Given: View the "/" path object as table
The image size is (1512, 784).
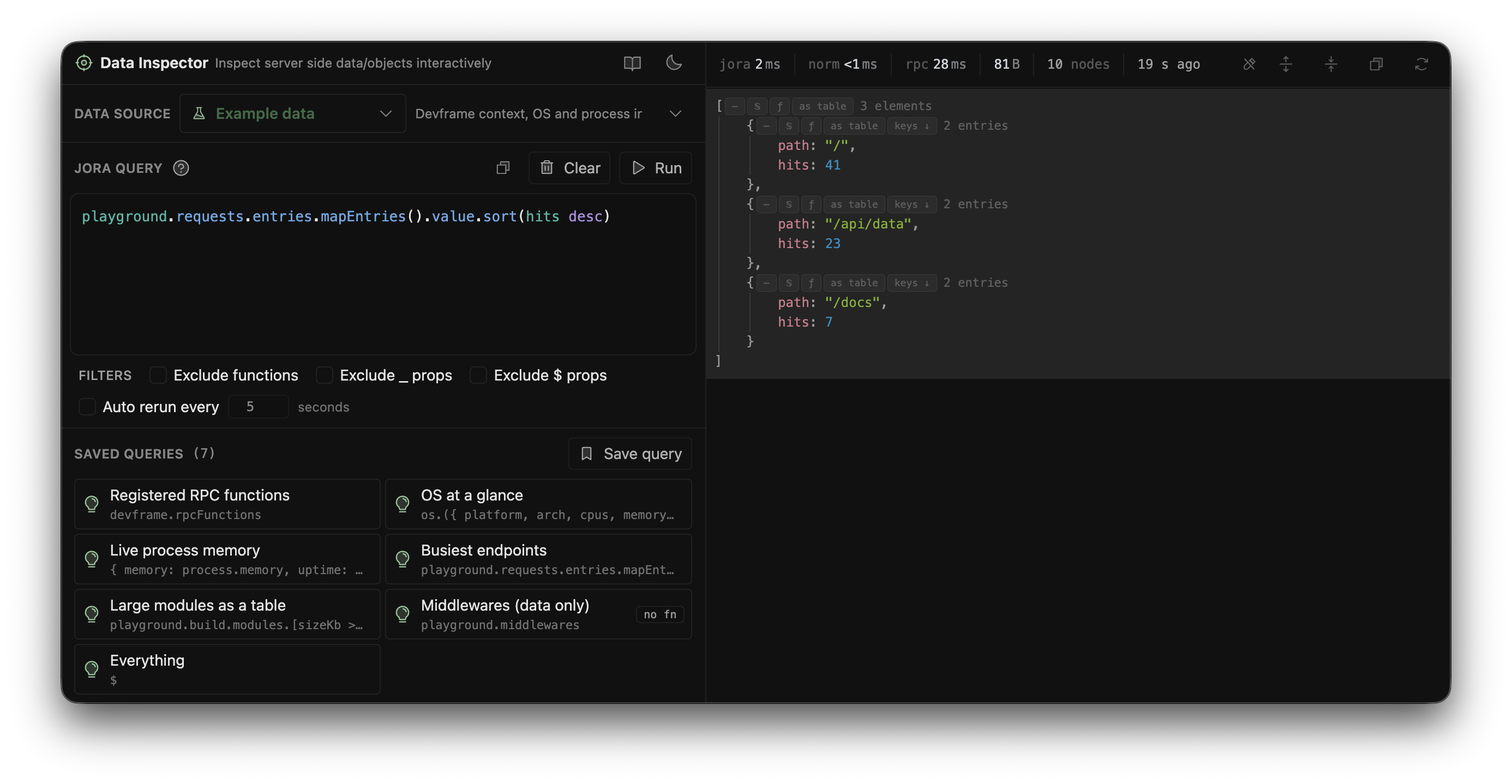Looking at the screenshot, I should 854,126.
